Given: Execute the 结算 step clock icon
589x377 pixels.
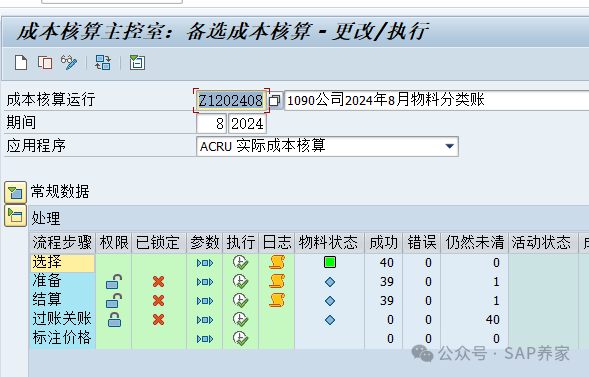Looking at the screenshot, I should [x=240, y=300].
